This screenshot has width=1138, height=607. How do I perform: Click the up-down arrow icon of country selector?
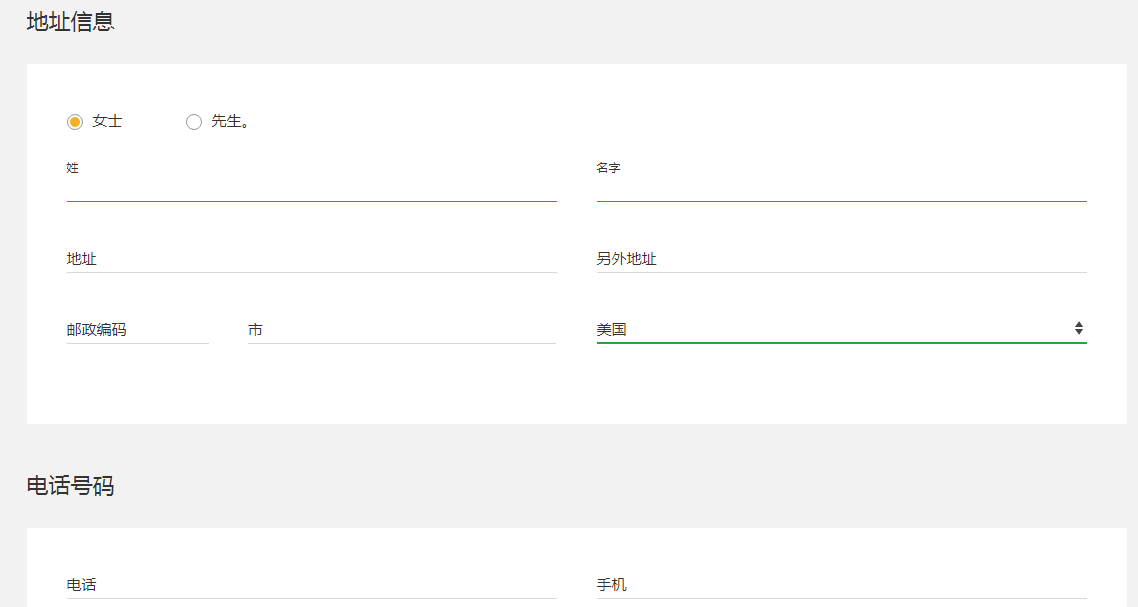point(1079,328)
